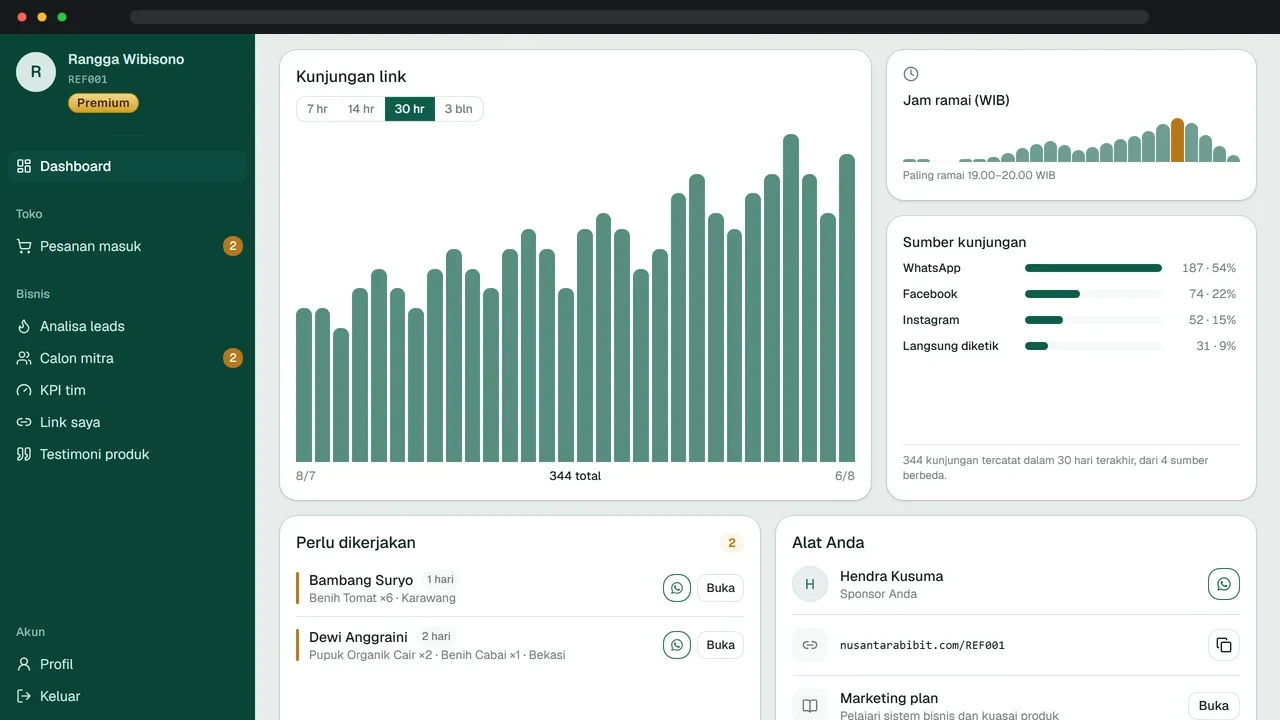Open Dewi Anggraini's order with Buka
This screenshot has width=1280, height=720.
pos(721,645)
